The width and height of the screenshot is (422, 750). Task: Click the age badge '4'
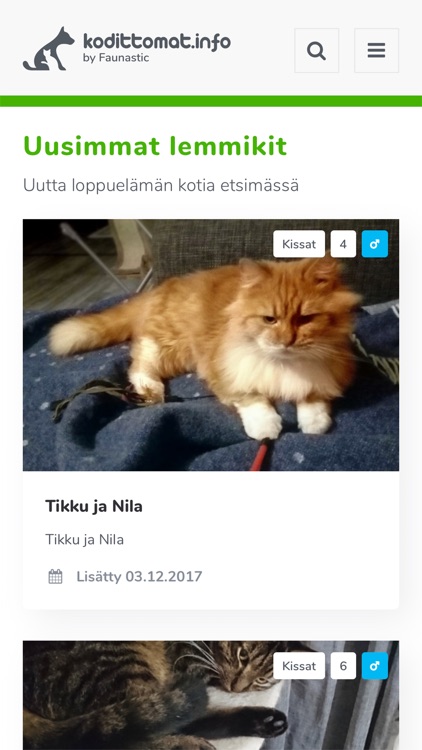click(x=343, y=244)
